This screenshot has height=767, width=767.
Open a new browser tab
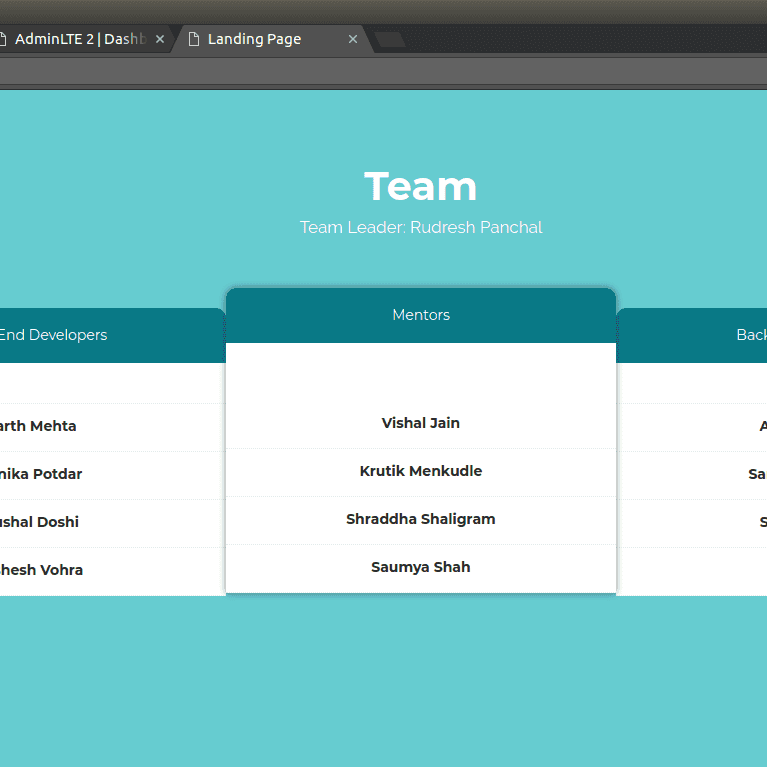click(x=390, y=40)
